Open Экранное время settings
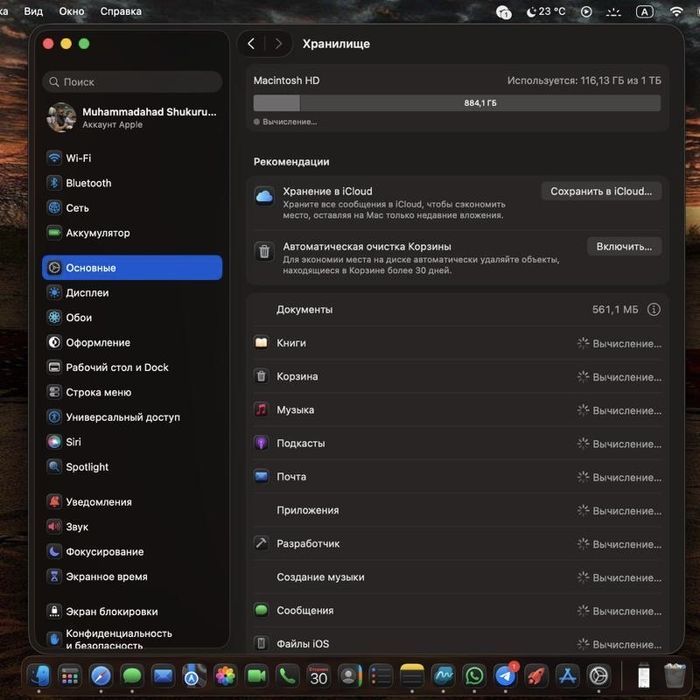This screenshot has height=700, width=700. point(132,577)
